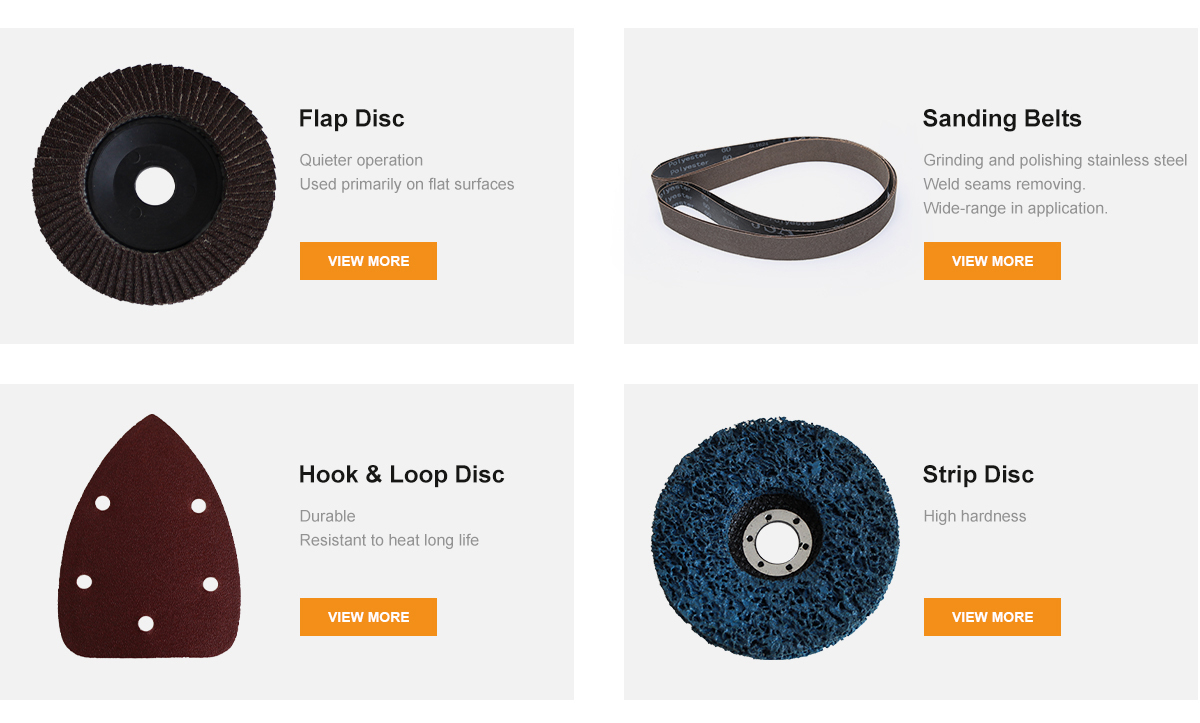Click the 'High hardness' description text
Screen dimensions: 1200x723
click(975, 516)
